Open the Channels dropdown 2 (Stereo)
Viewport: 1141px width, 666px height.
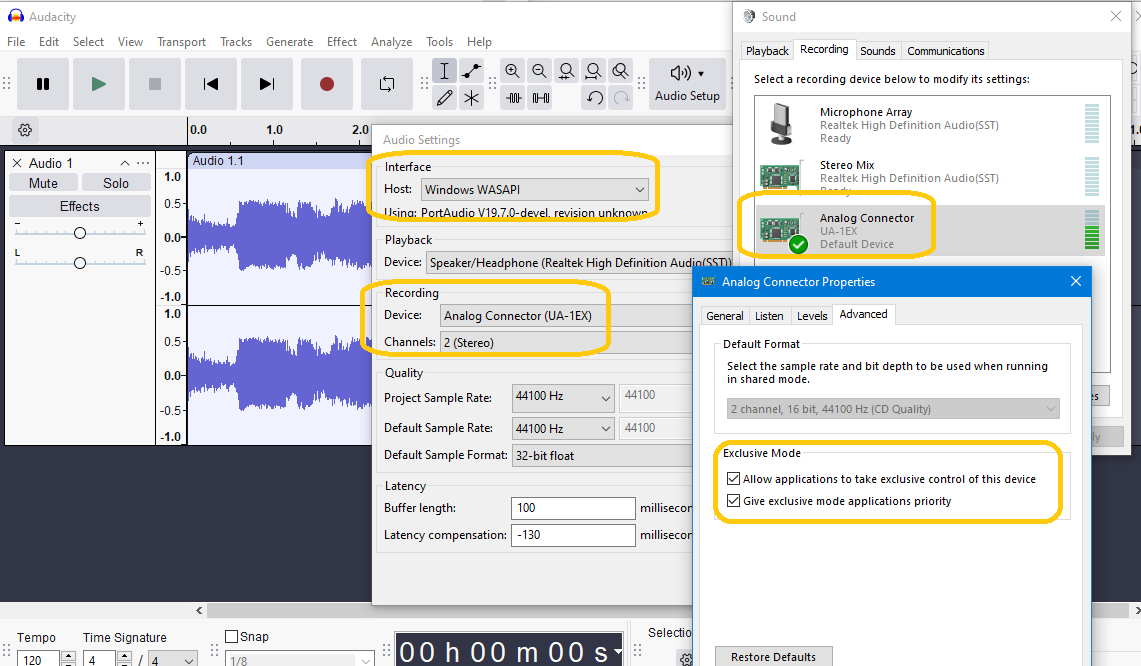click(567, 343)
